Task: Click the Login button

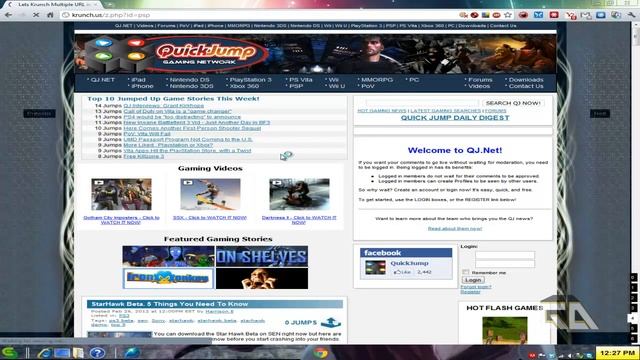Action: (473, 280)
